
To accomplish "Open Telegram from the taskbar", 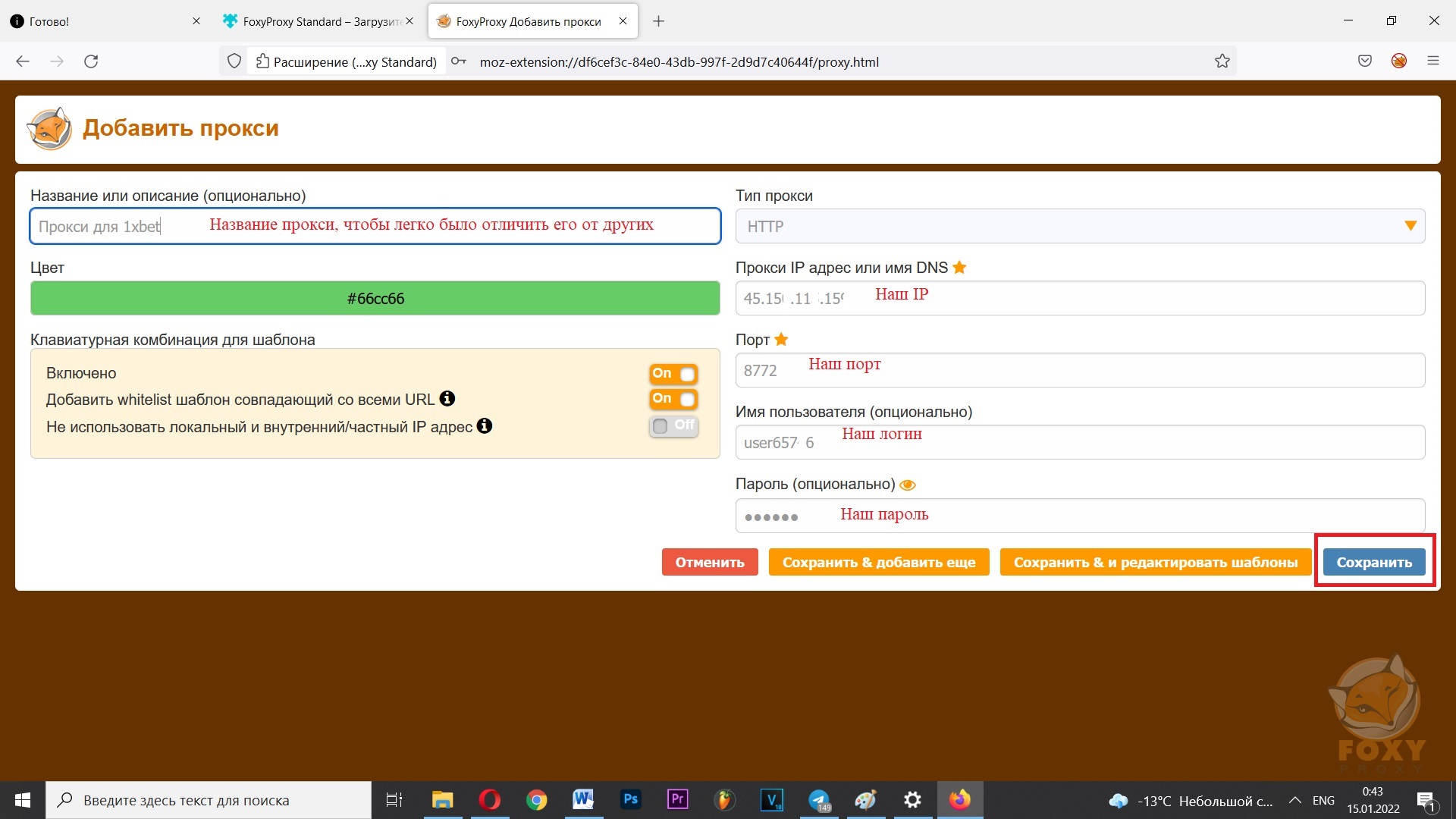I will pos(819,800).
